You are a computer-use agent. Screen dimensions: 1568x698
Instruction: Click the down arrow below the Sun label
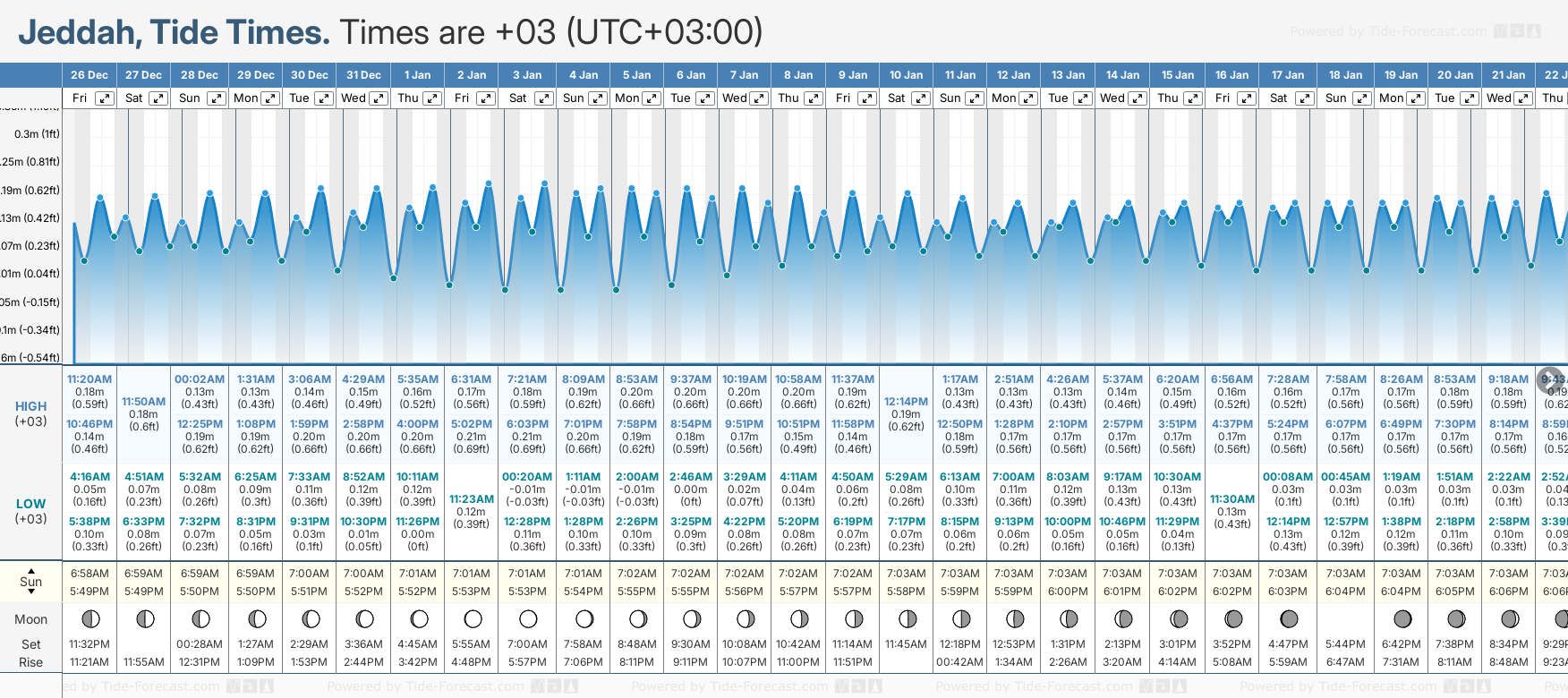[x=31, y=592]
